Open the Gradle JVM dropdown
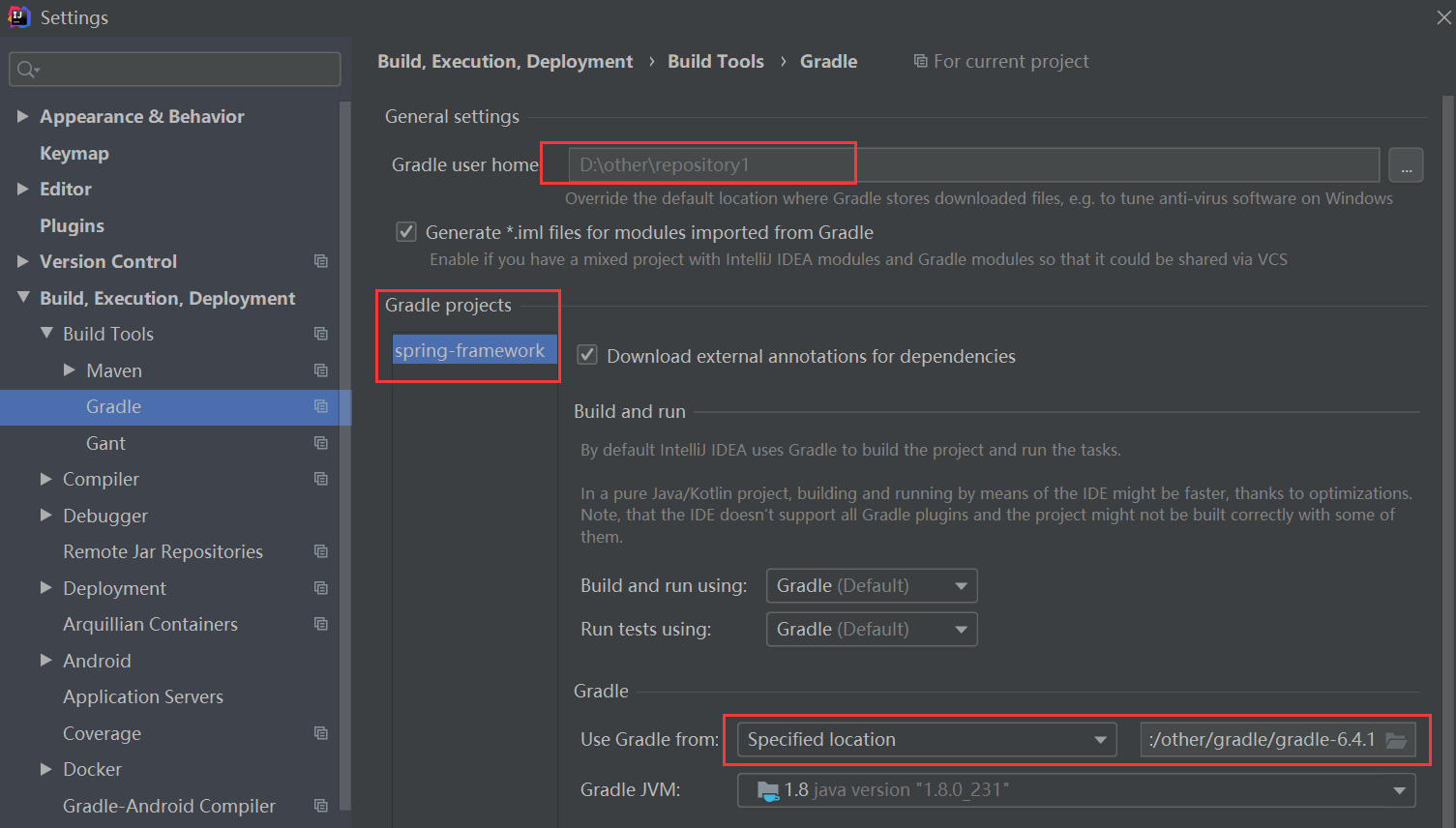The width and height of the screenshot is (1456, 828). [1076, 790]
